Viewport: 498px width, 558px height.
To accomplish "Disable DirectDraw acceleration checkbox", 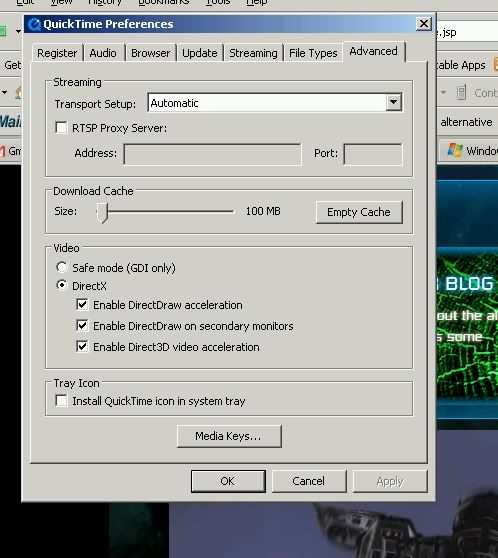I will pos(82,305).
